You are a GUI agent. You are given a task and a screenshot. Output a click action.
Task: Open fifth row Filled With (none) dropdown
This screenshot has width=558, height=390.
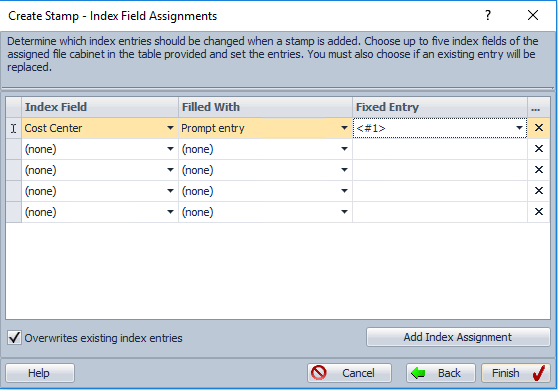point(344,212)
